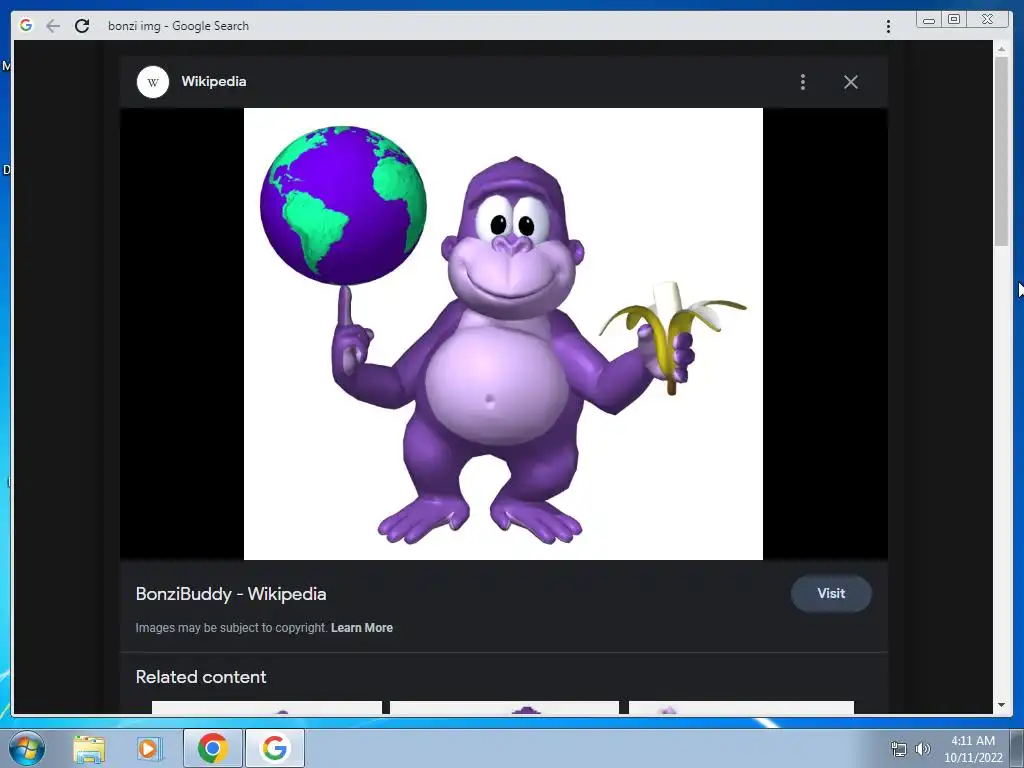
Task: Open the first related content thumbnail
Action: click(266, 707)
